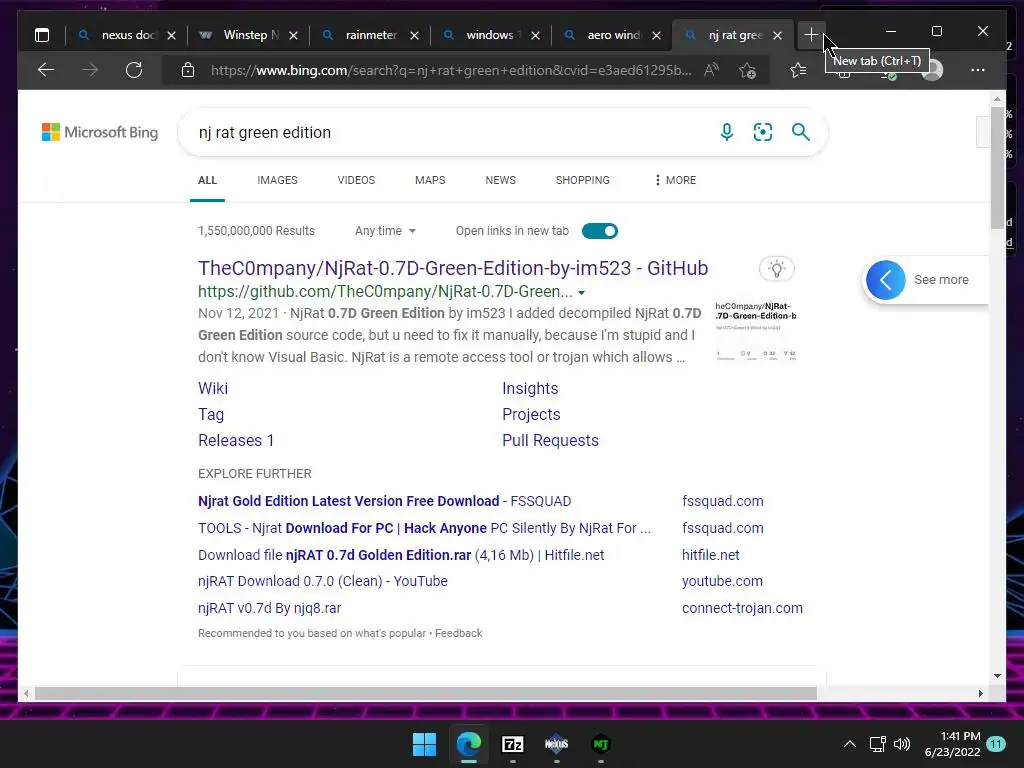
Task: Click the magnifier search button
Action: pyautogui.click(x=801, y=132)
